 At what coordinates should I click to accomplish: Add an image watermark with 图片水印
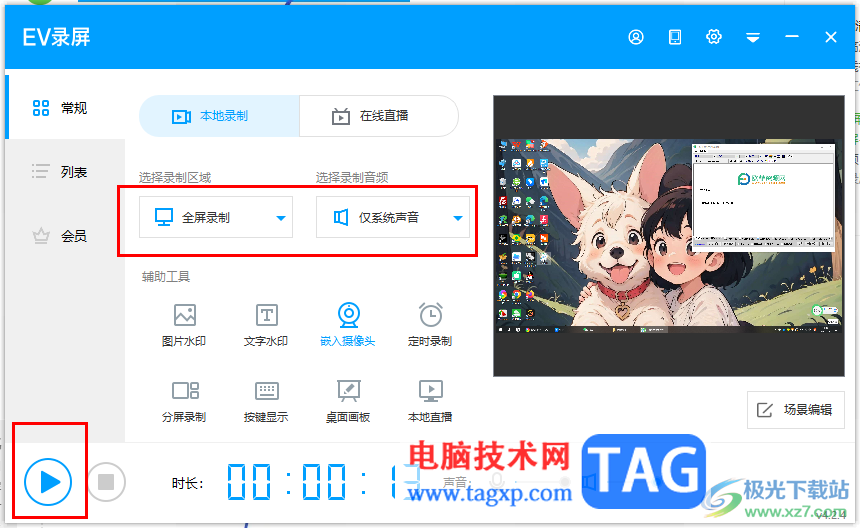pyautogui.click(x=184, y=325)
